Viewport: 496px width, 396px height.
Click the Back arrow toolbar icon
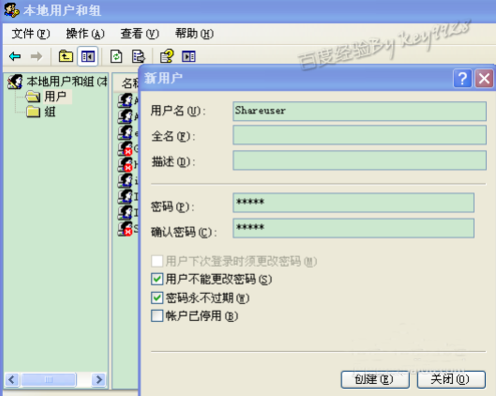[15, 56]
